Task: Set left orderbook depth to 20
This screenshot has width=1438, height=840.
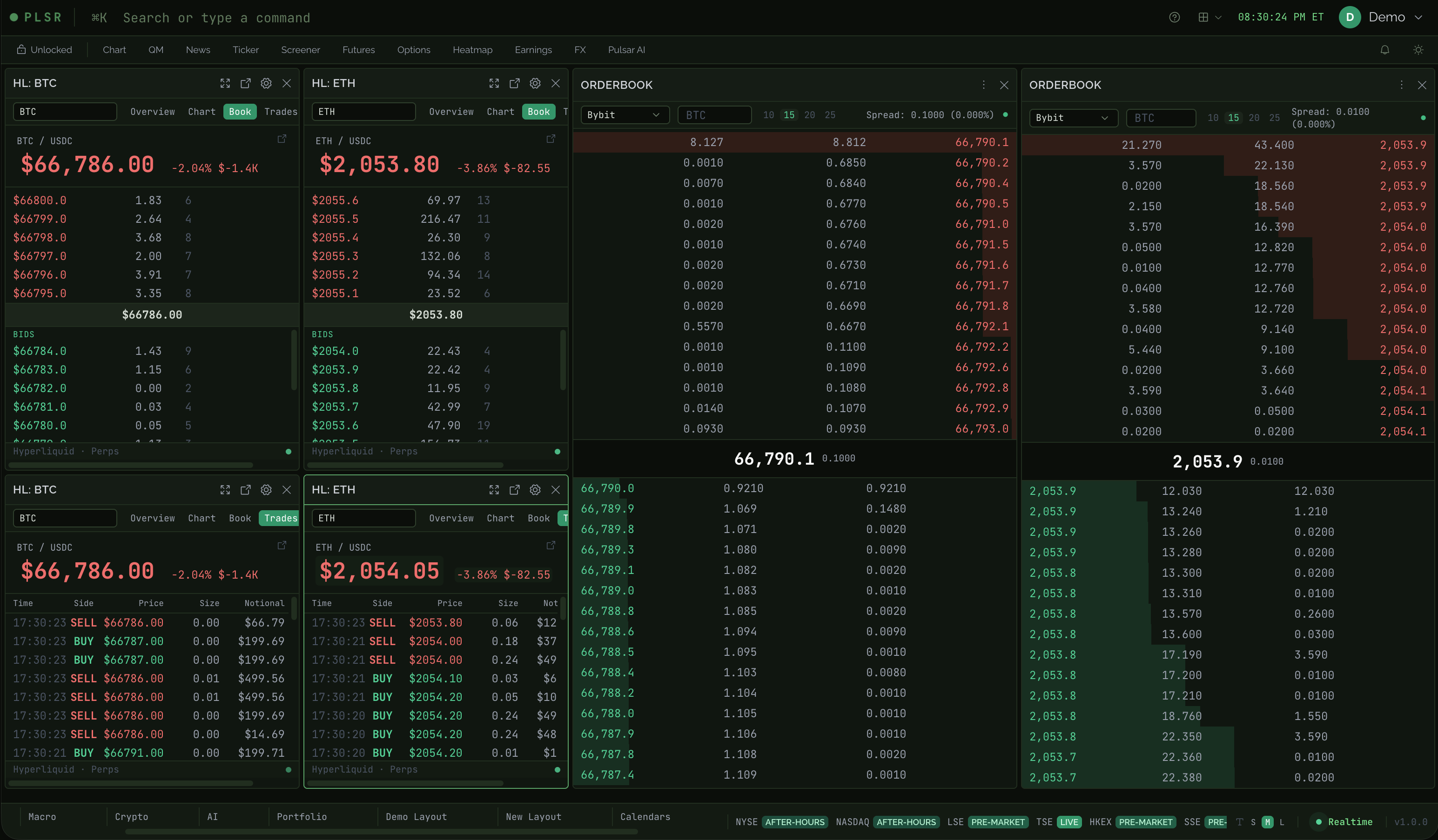Action: 810,114
